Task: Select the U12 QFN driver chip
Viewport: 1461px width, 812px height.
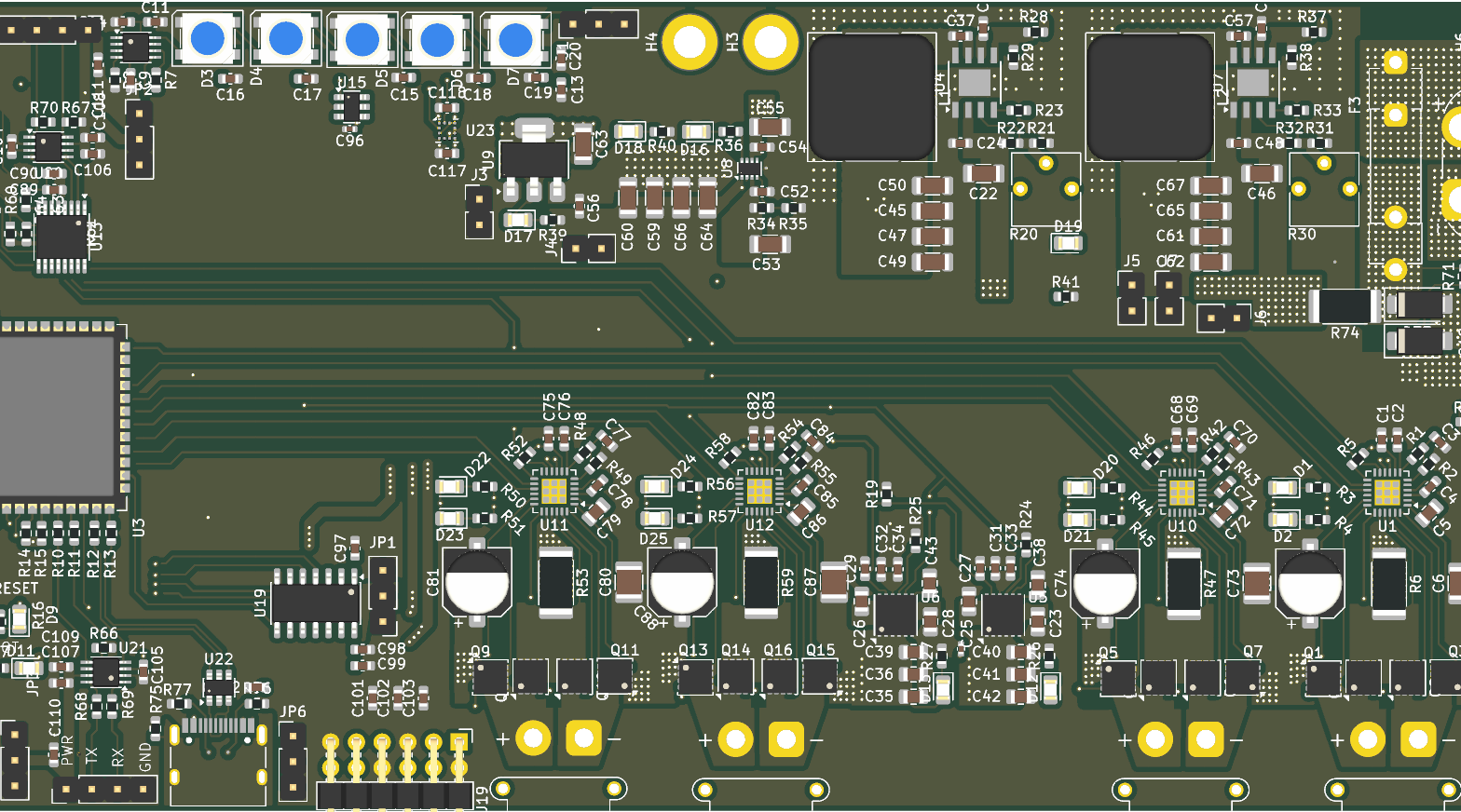Action: click(759, 491)
